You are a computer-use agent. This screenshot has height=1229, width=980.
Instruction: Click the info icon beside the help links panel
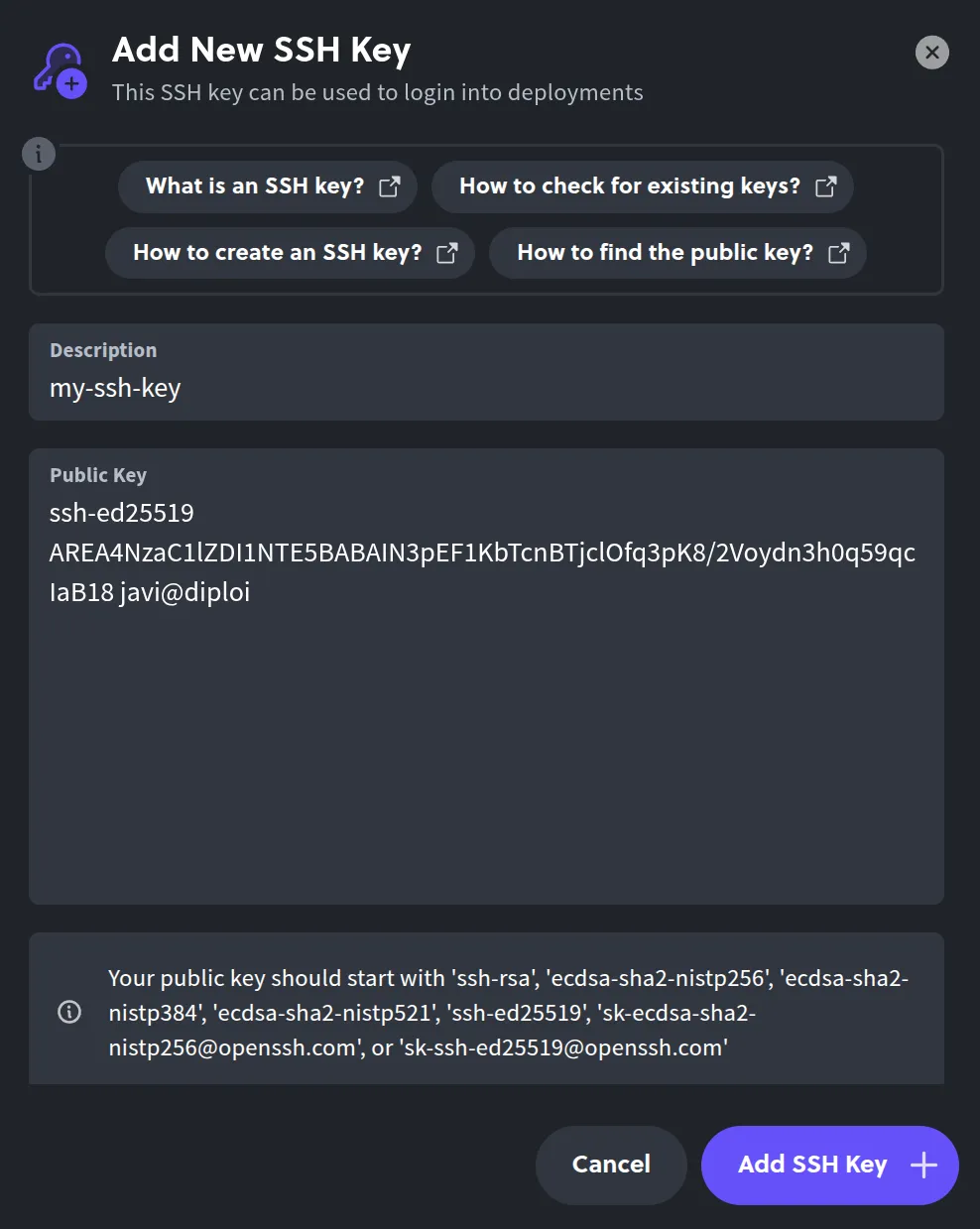click(x=39, y=154)
